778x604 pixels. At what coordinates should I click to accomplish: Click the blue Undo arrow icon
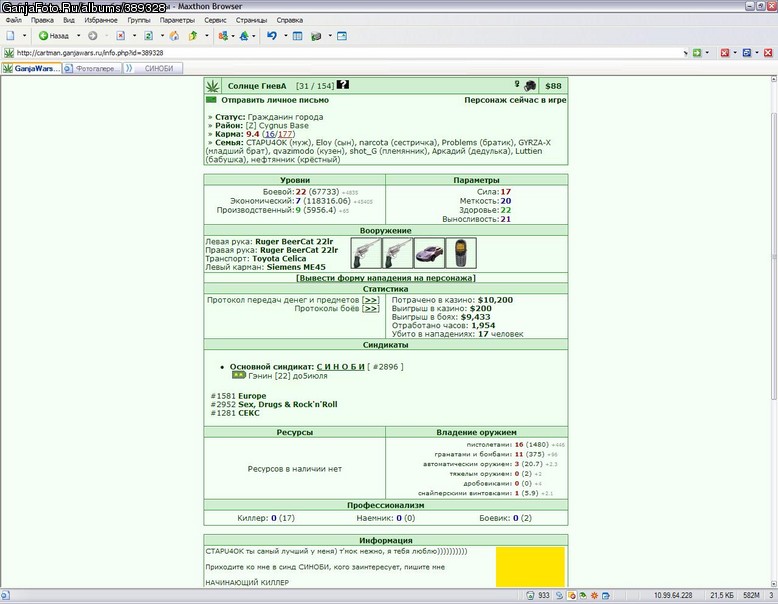point(271,36)
